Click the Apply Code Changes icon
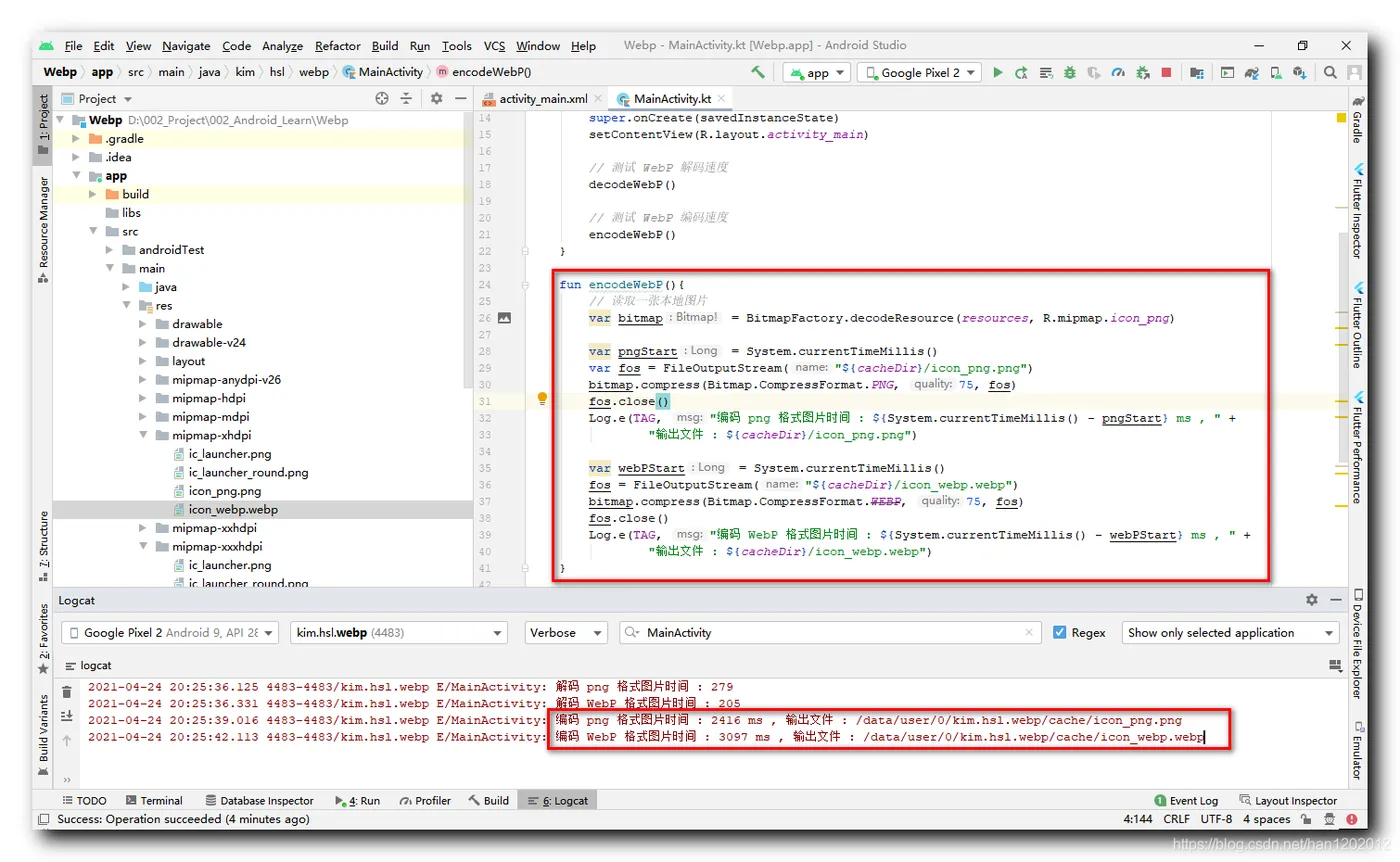The image size is (1400, 862). click(x=1046, y=72)
